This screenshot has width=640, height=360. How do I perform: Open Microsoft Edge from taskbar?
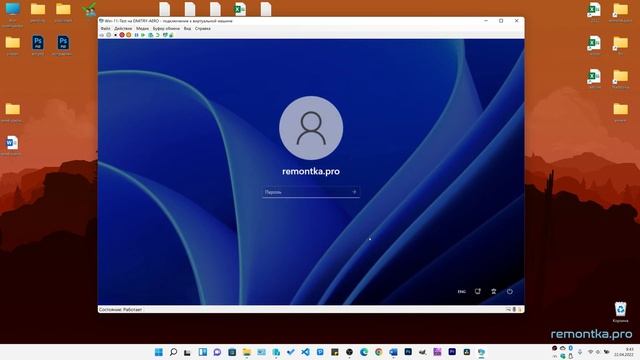364,352
